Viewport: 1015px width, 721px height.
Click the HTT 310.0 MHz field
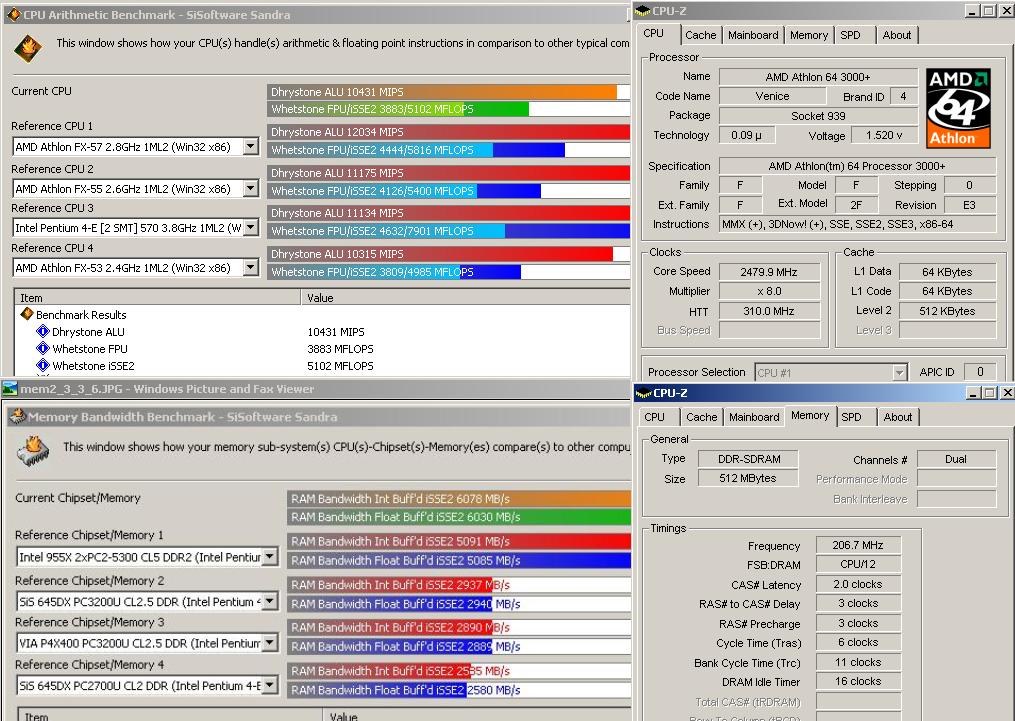tap(769, 311)
